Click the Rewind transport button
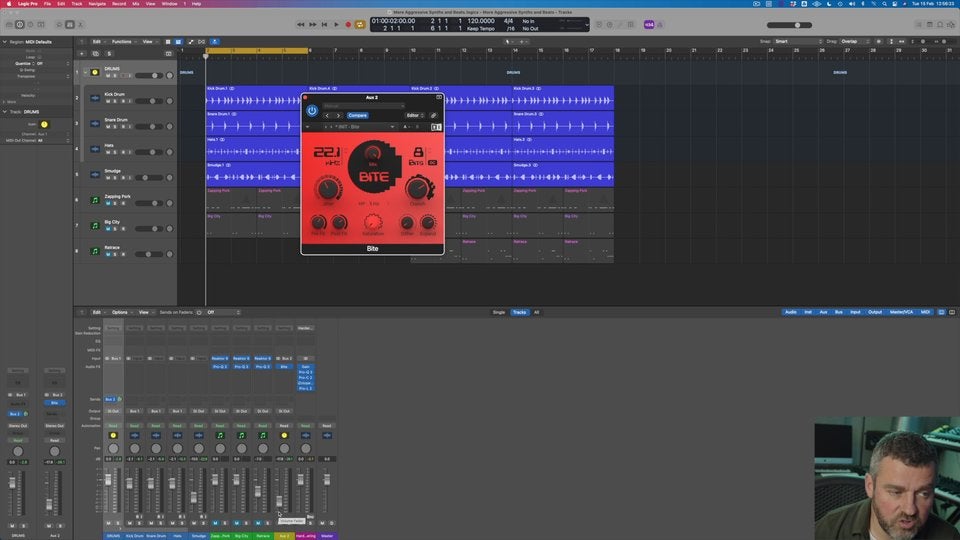Viewport: 960px width, 540px height. (x=301, y=24)
